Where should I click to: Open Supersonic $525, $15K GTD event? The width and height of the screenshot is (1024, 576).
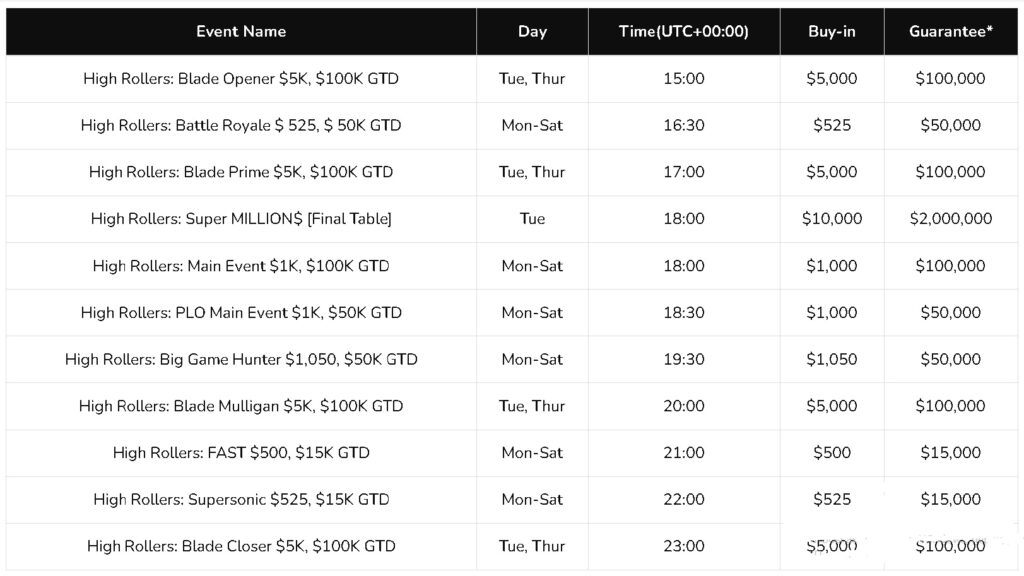[241, 499]
